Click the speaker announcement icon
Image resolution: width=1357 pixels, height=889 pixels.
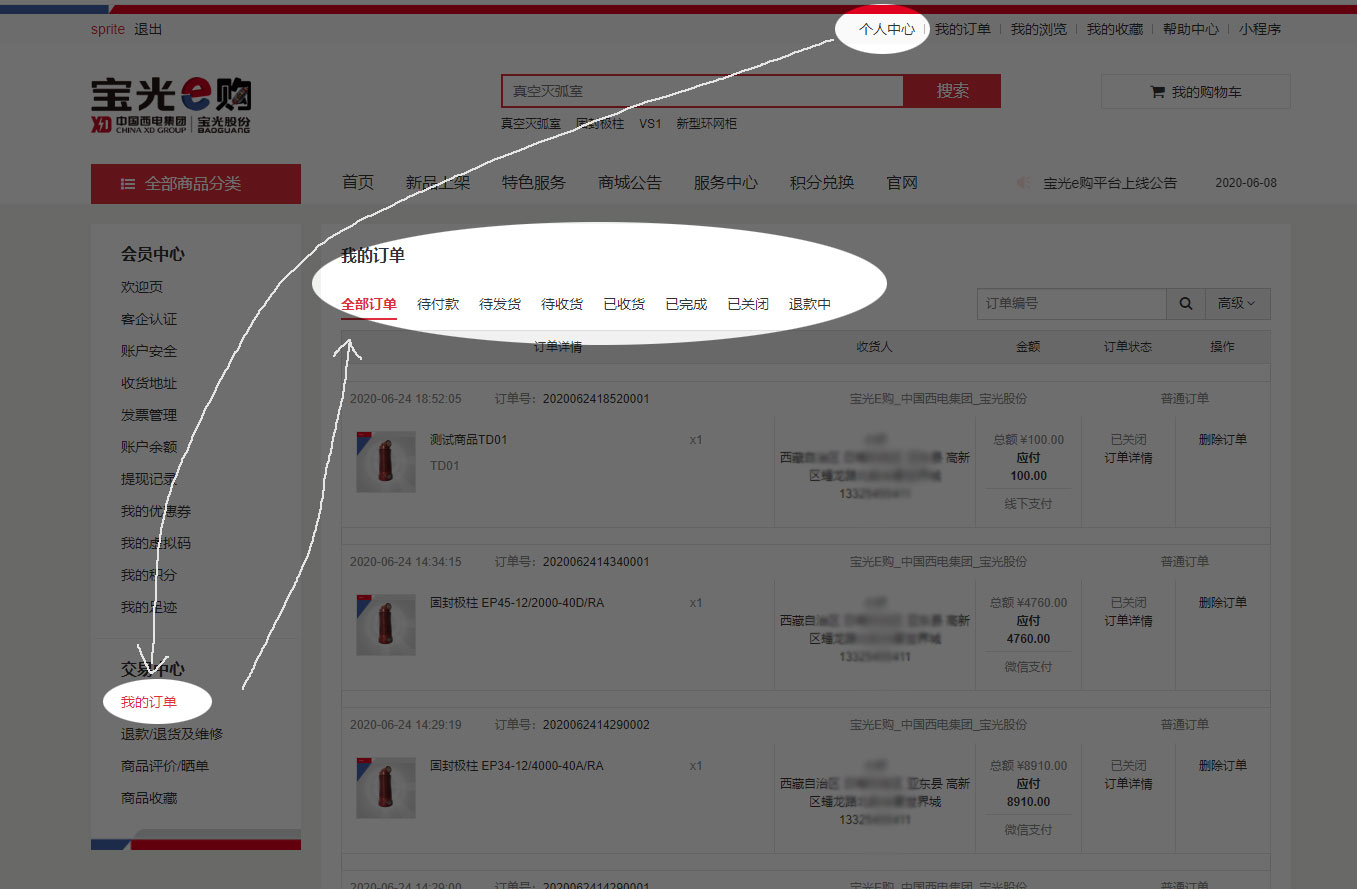point(1023,183)
